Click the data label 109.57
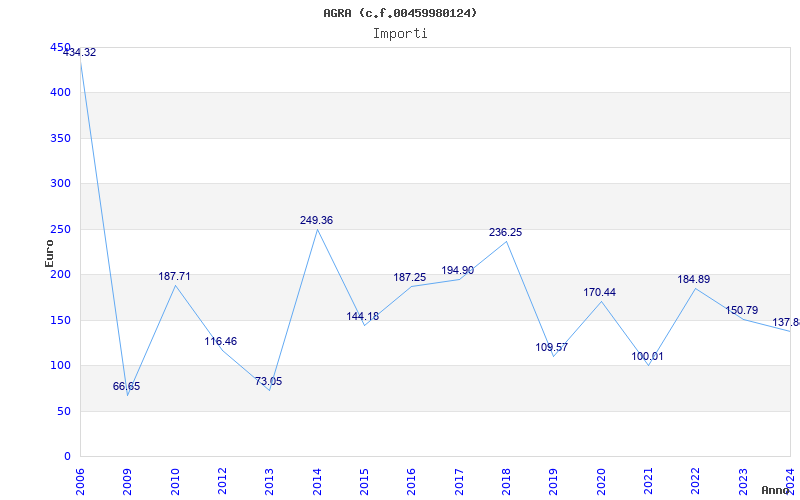The image size is (800, 500). click(552, 347)
